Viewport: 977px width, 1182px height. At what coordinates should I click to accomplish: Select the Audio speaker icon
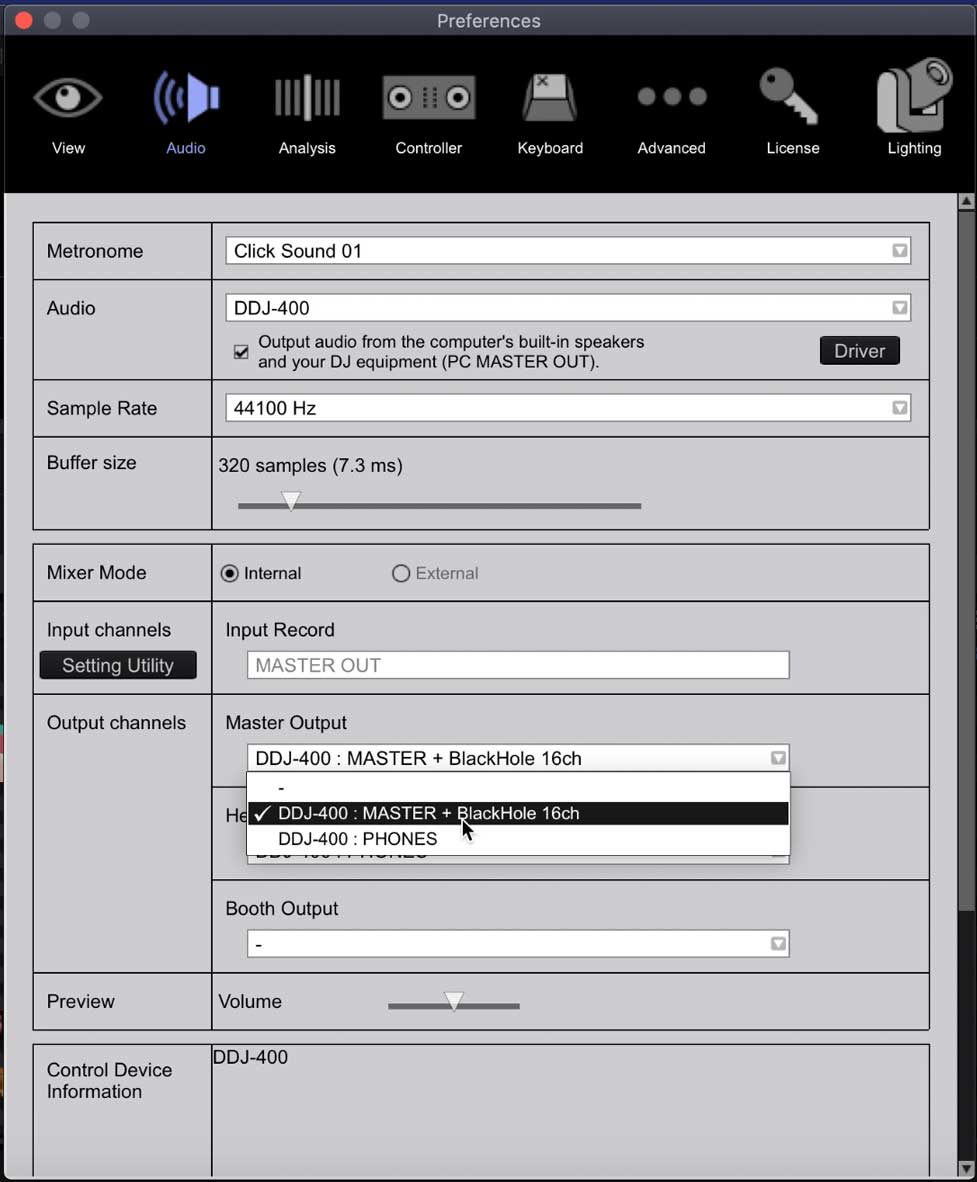pyautogui.click(x=186, y=99)
